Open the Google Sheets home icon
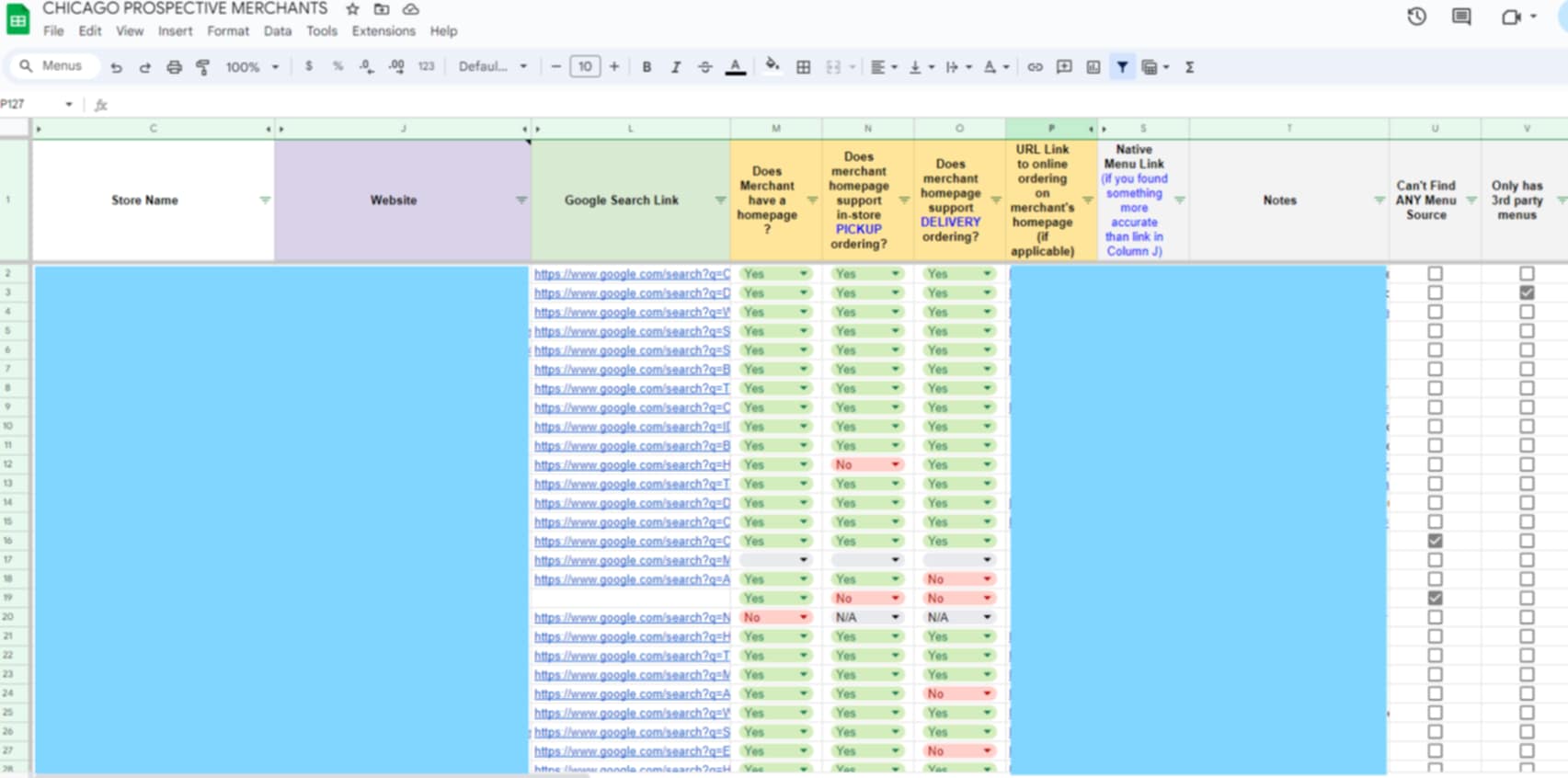 tap(18, 19)
